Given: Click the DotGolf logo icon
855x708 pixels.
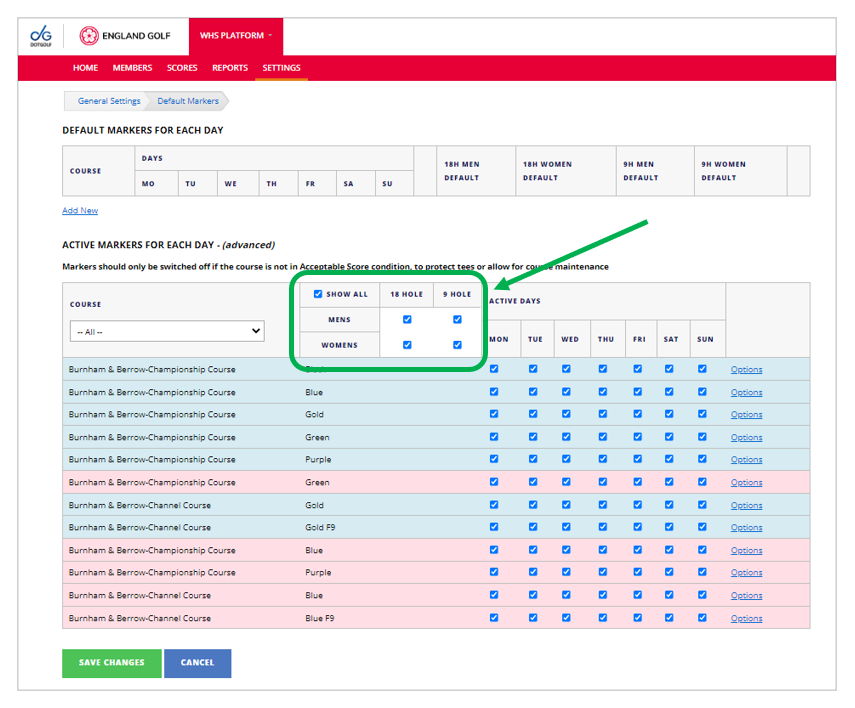Looking at the screenshot, I should 43,36.
